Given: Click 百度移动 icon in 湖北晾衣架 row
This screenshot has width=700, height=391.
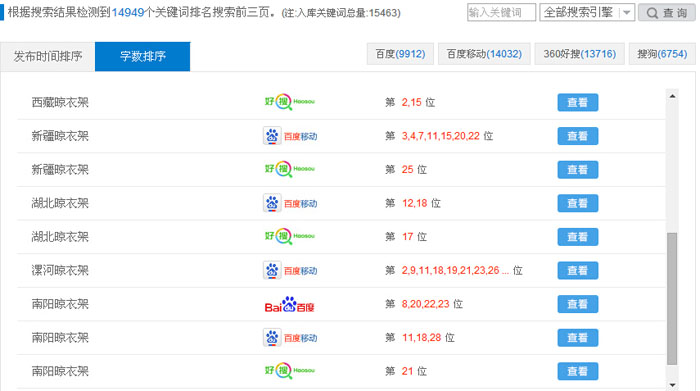Looking at the screenshot, I should click(290, 203).
